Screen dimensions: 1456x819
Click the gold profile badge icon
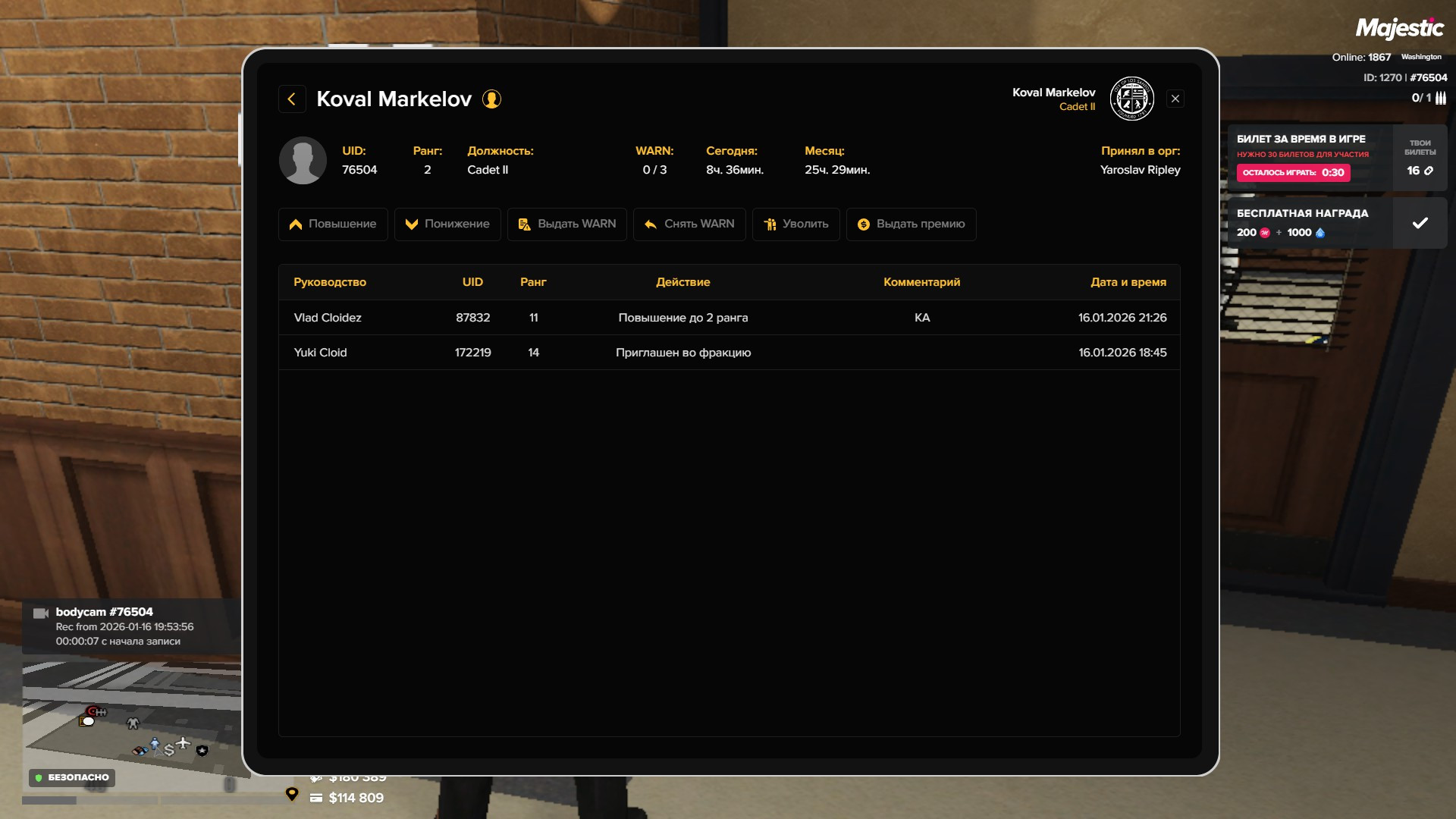pyautogui.click(x=491, y=99)
